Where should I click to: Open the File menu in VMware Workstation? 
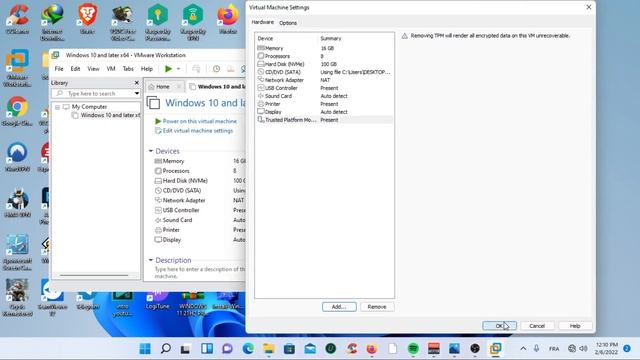pos(59,69)
